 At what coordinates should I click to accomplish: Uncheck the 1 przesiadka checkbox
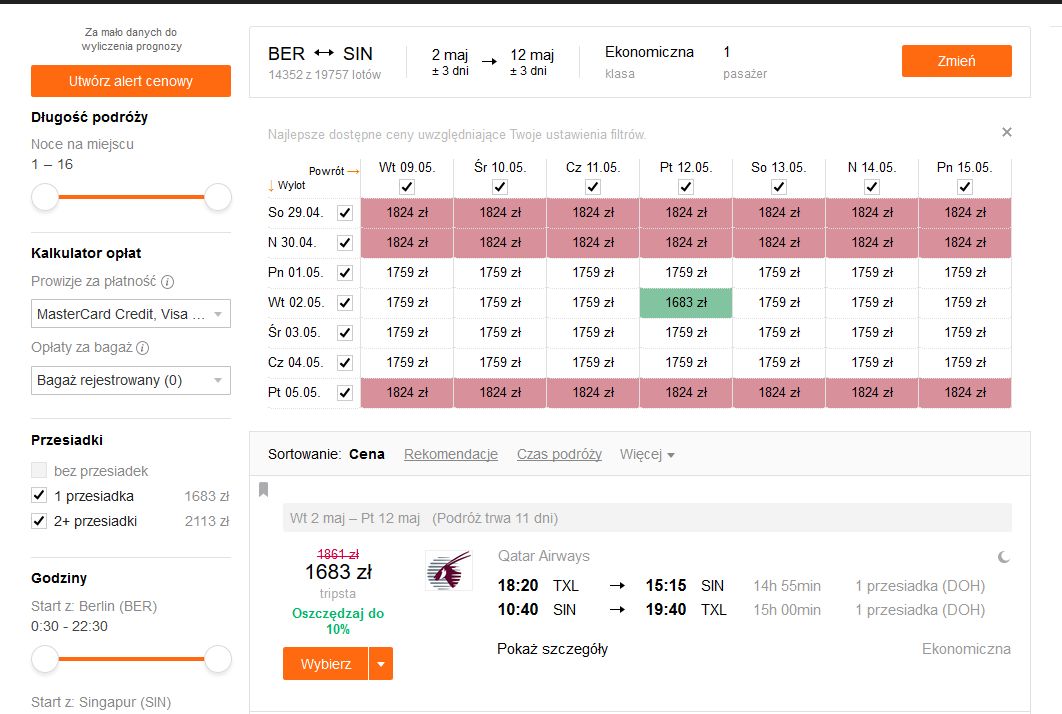pyautogui.click(x=39, y=495)
